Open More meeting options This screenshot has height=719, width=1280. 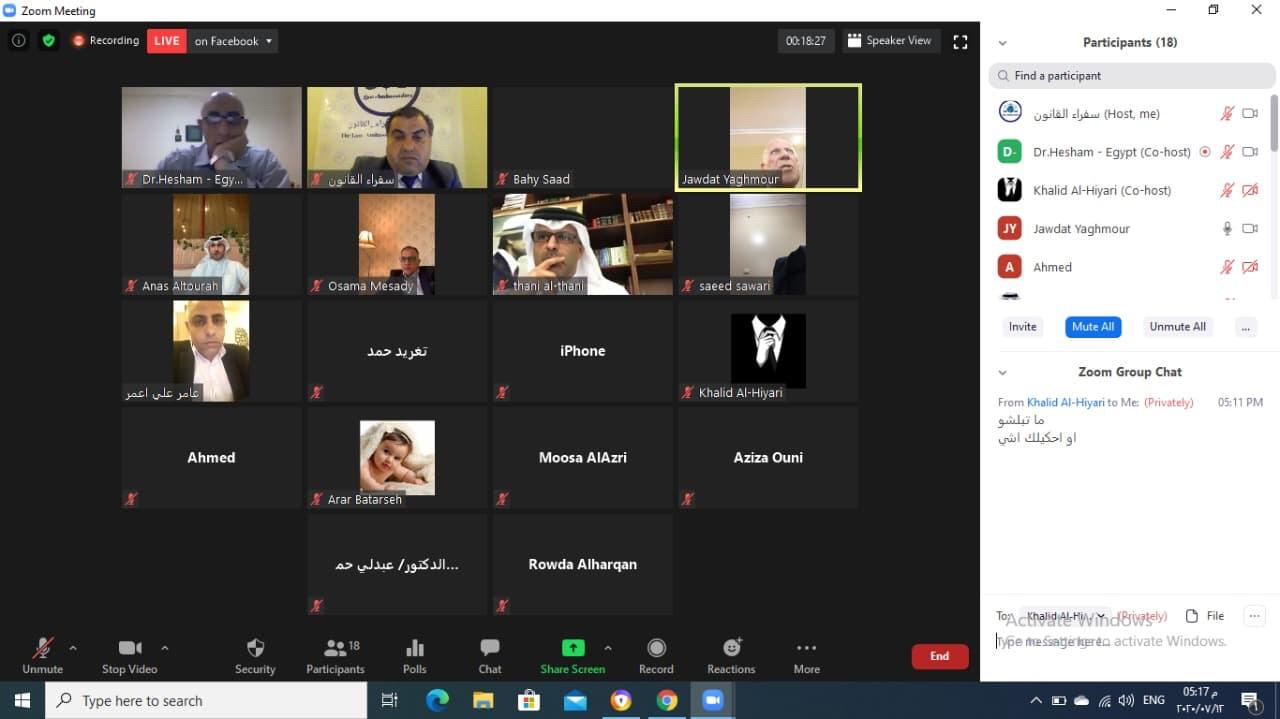click(x=806, y=655)
